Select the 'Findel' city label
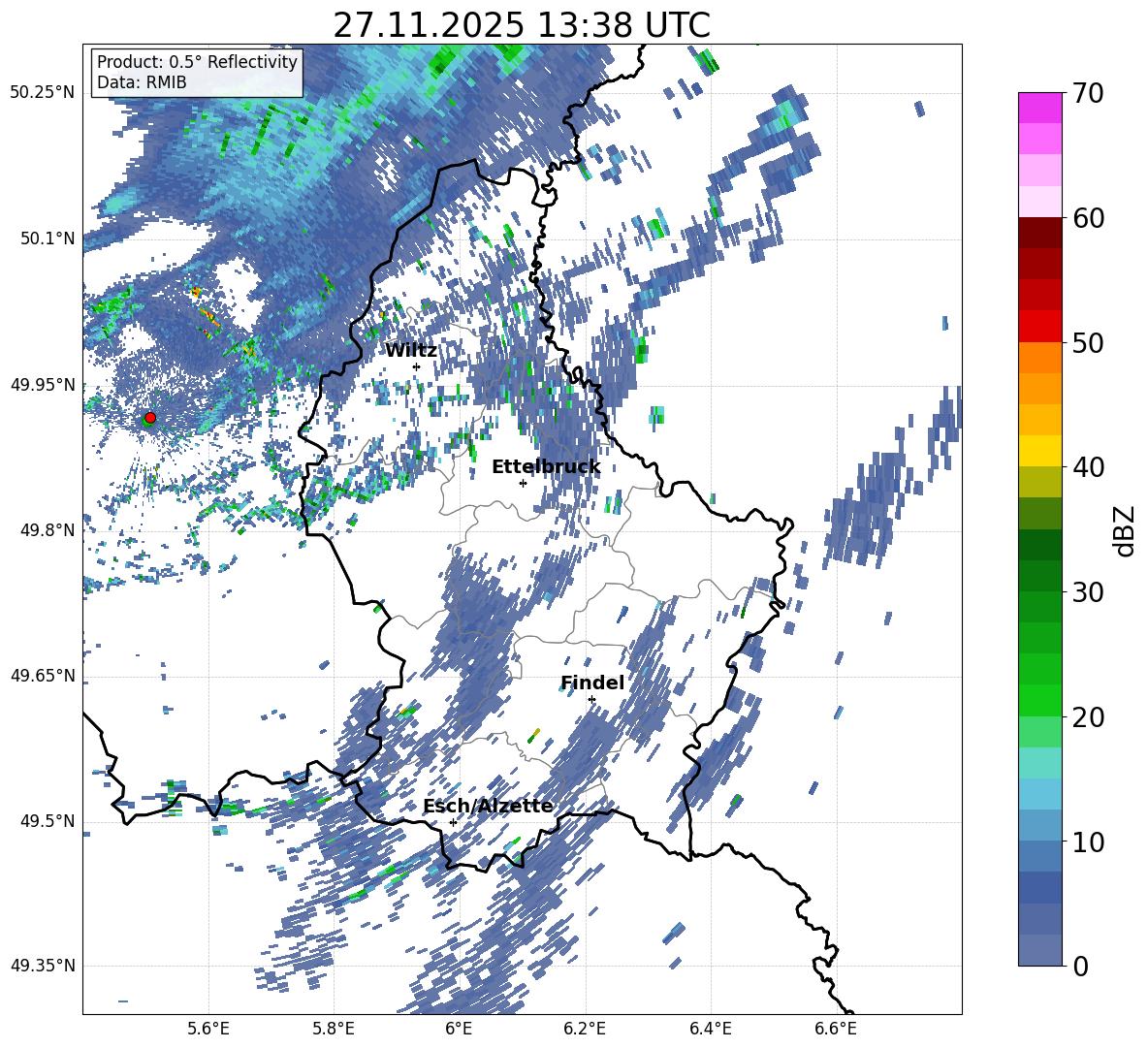This screenshot has width=1148, height=1048. [x=592, y=683]
